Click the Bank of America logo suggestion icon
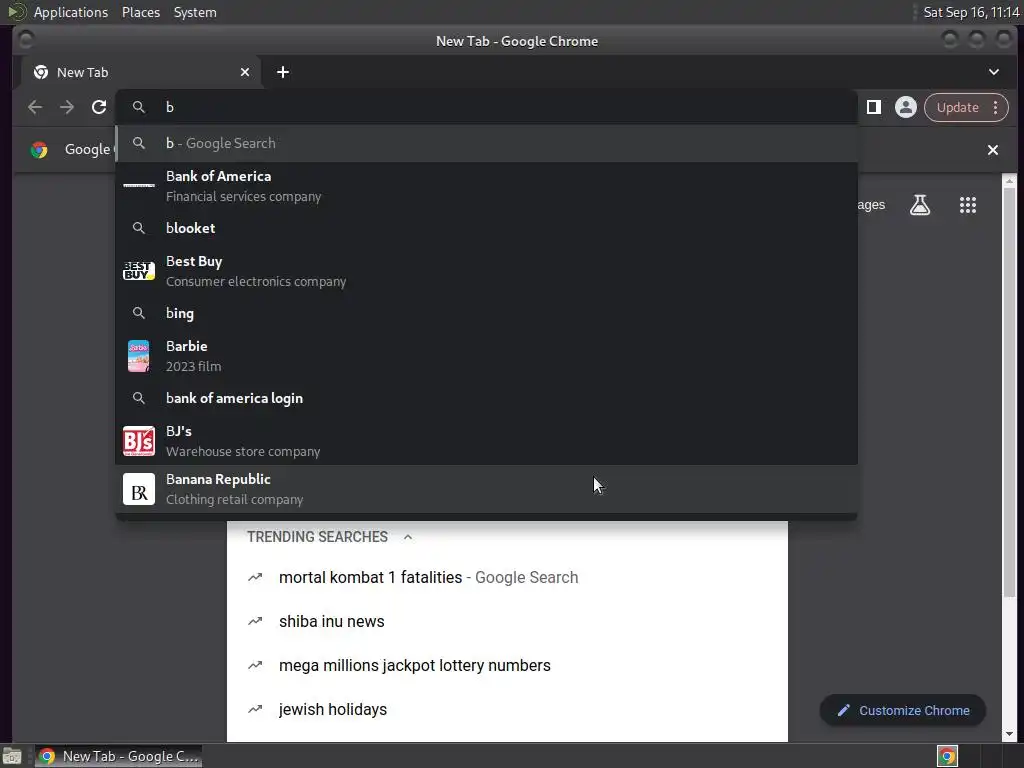 click(x=139, y=185)
